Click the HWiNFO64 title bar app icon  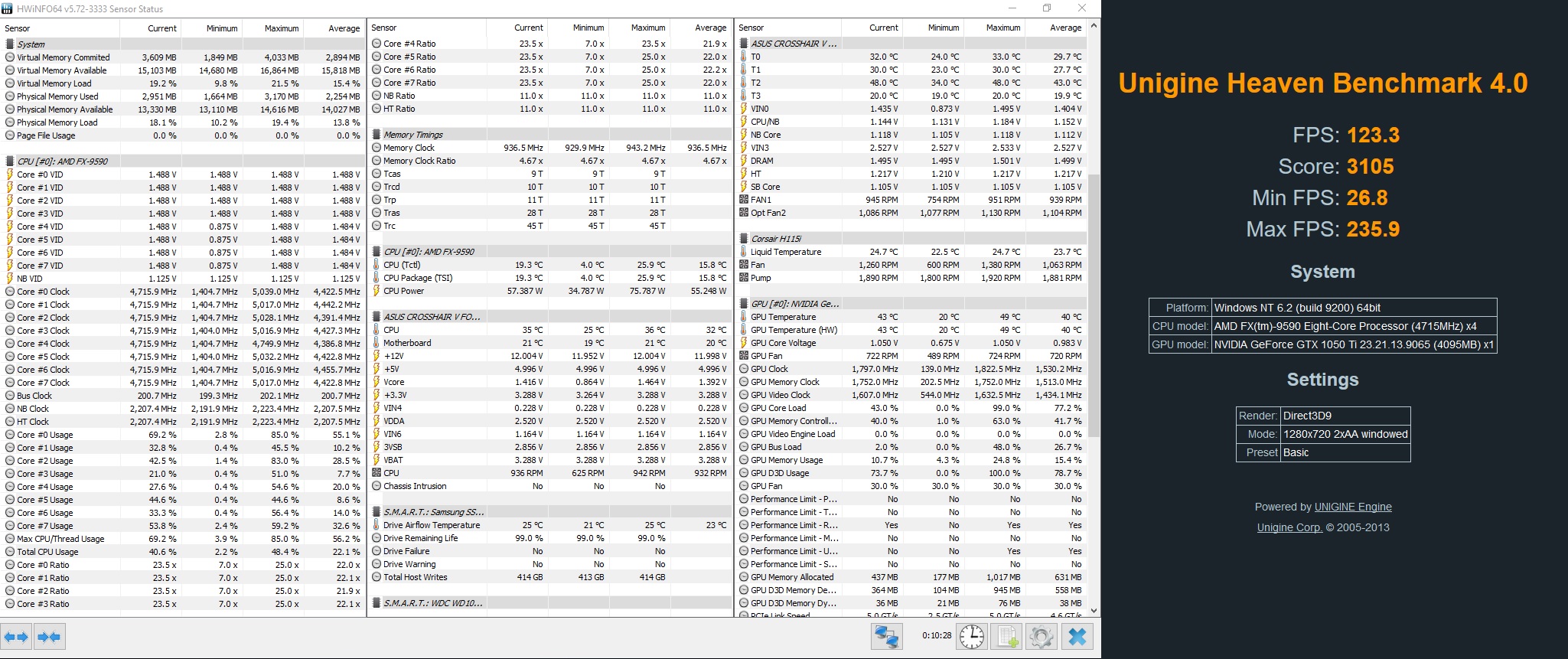[7, 8]
